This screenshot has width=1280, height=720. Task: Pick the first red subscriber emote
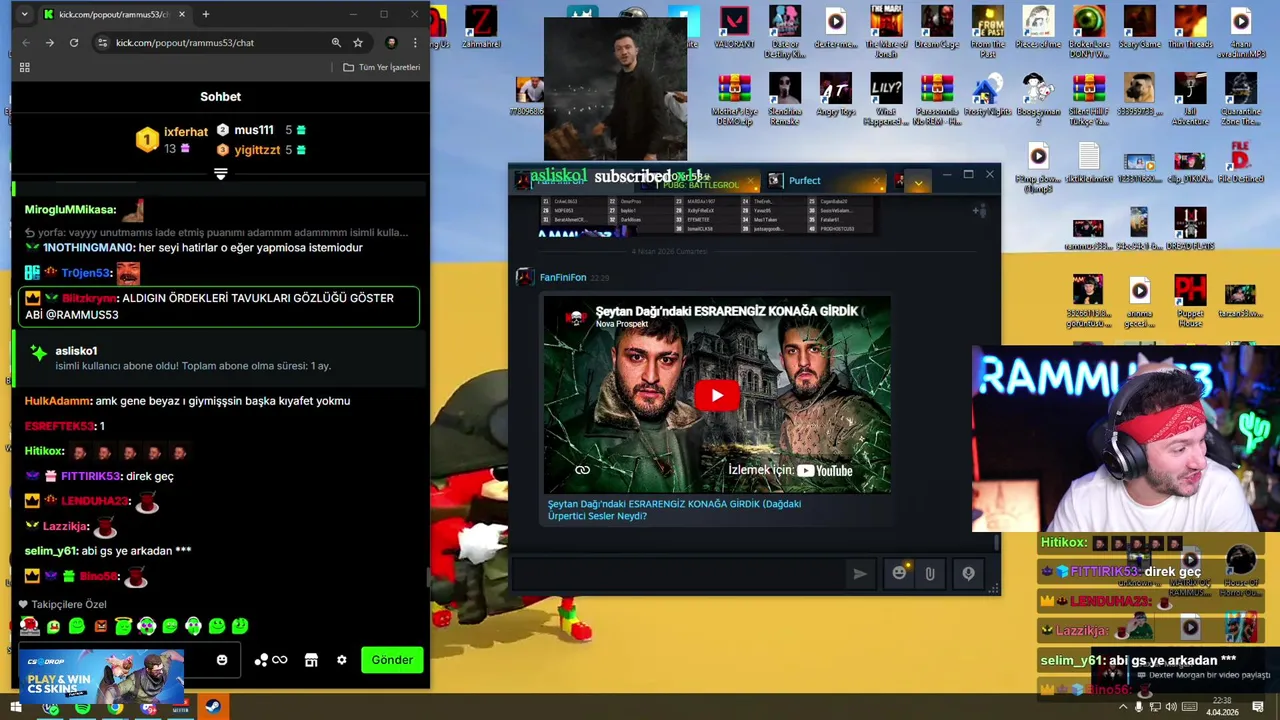tap(29, 626)
